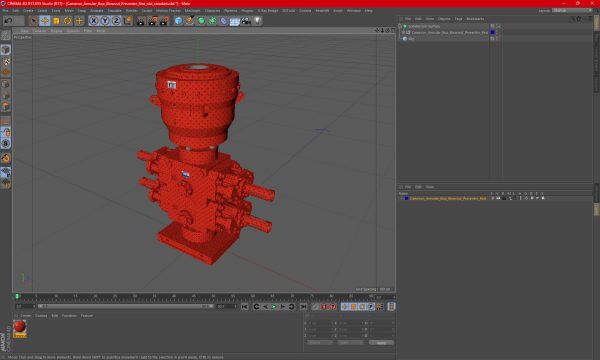
Task: Open the MoGraph menu
Action: point(192,11)
